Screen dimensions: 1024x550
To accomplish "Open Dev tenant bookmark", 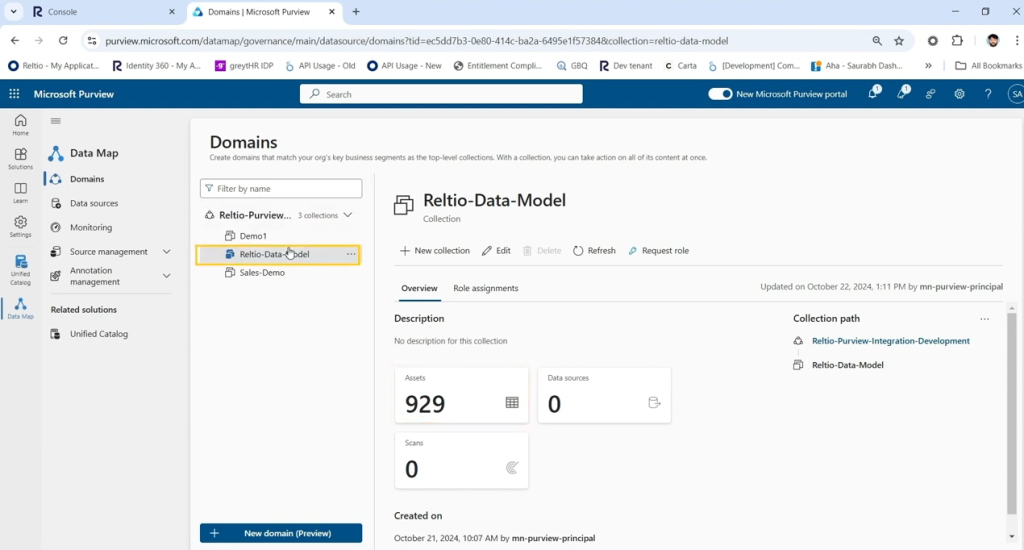I will click(x=626, y=65).
